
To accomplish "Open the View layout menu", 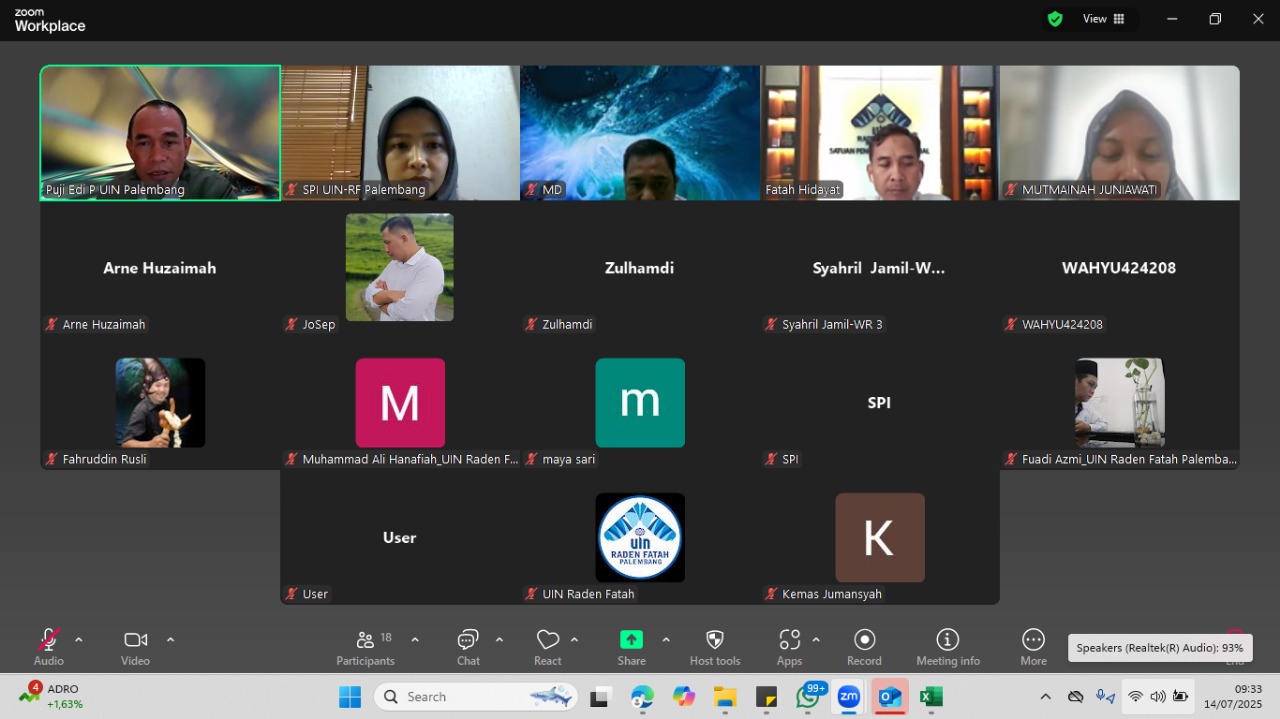I will click(1104, 19).
